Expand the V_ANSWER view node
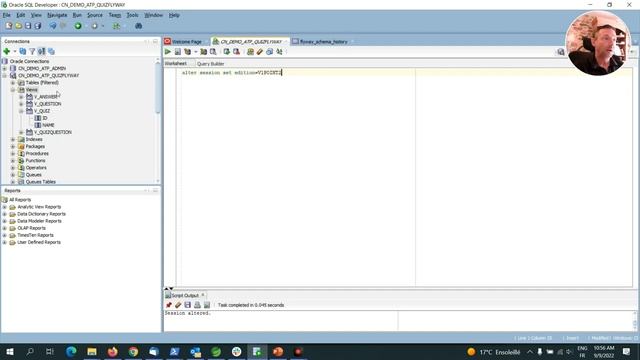 pos(21,97)
